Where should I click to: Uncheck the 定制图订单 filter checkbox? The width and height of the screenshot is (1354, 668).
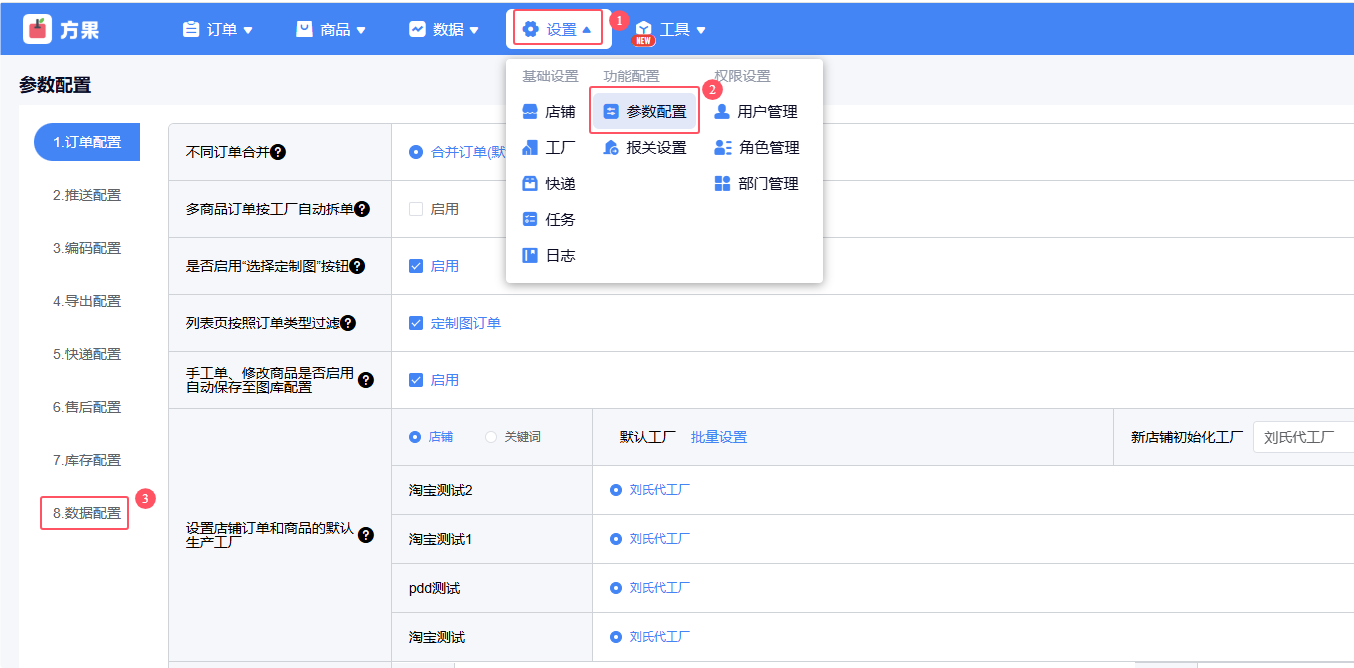coord(416,323)
